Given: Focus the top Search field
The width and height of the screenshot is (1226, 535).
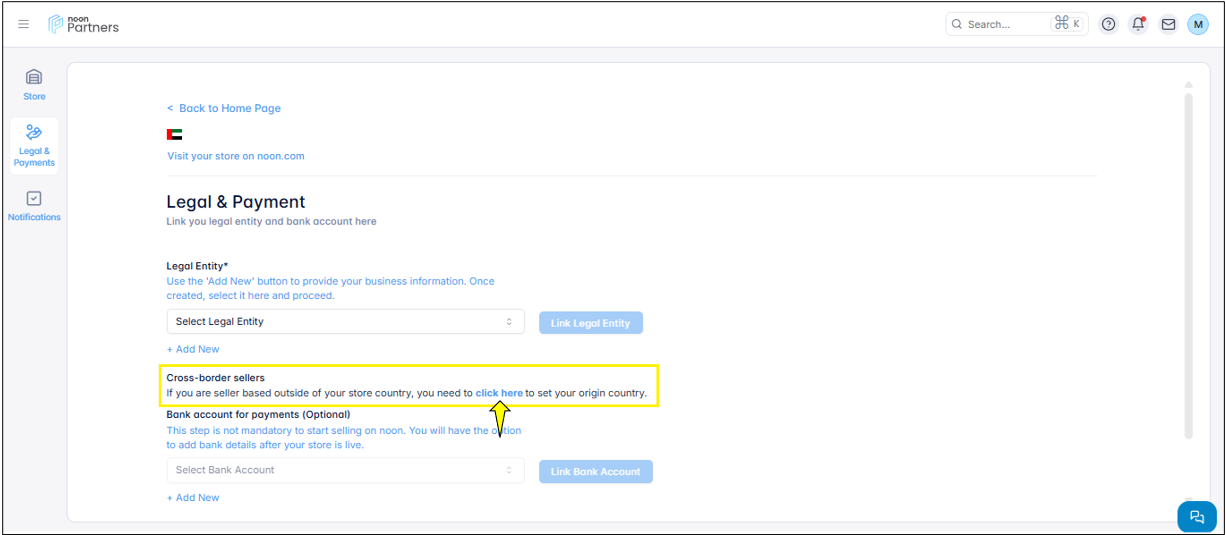Looking at the screenshot, I should pos(1005,24).
